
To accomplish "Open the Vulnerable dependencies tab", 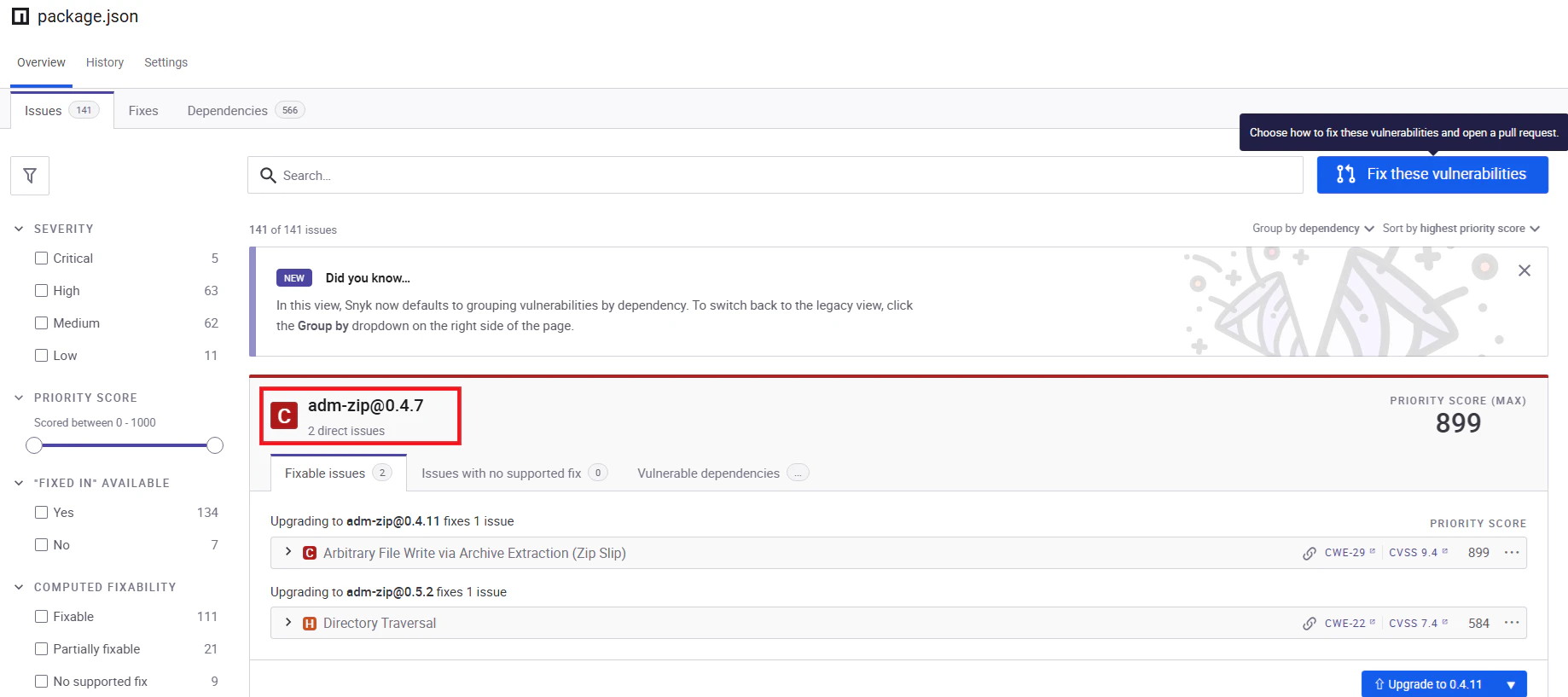I will pos(723,473).
